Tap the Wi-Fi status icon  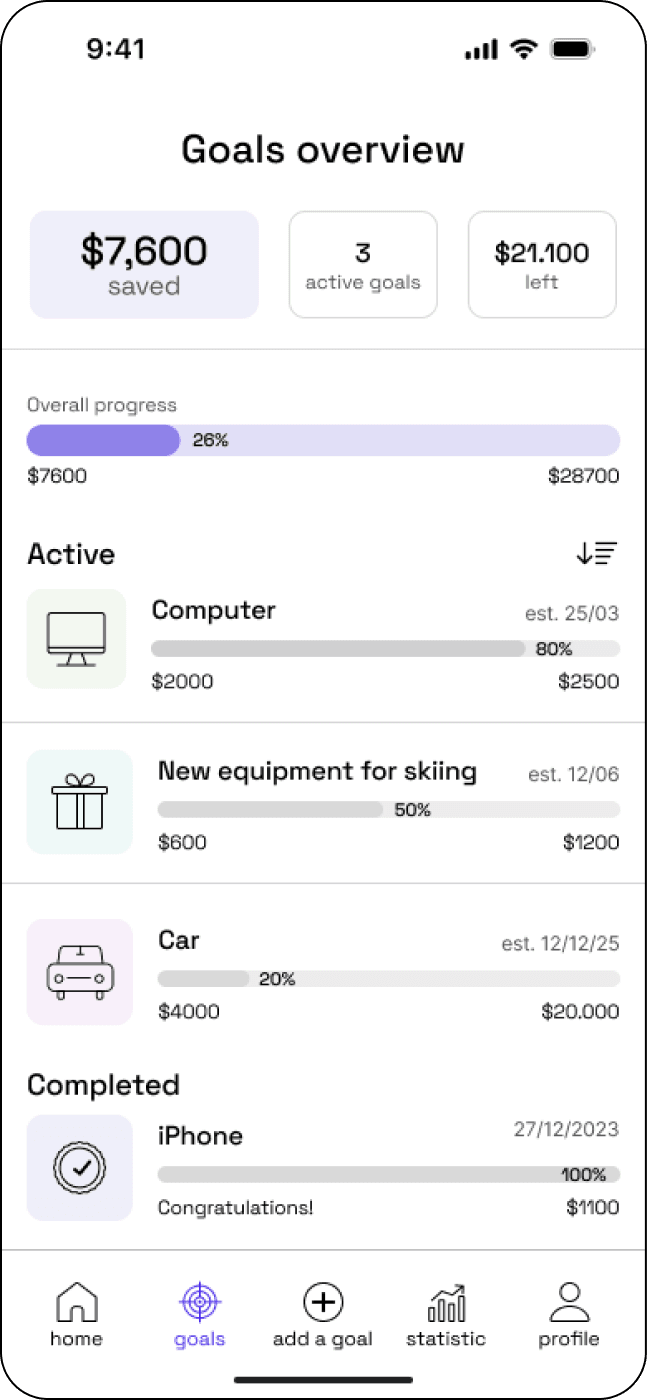[522, 49]
